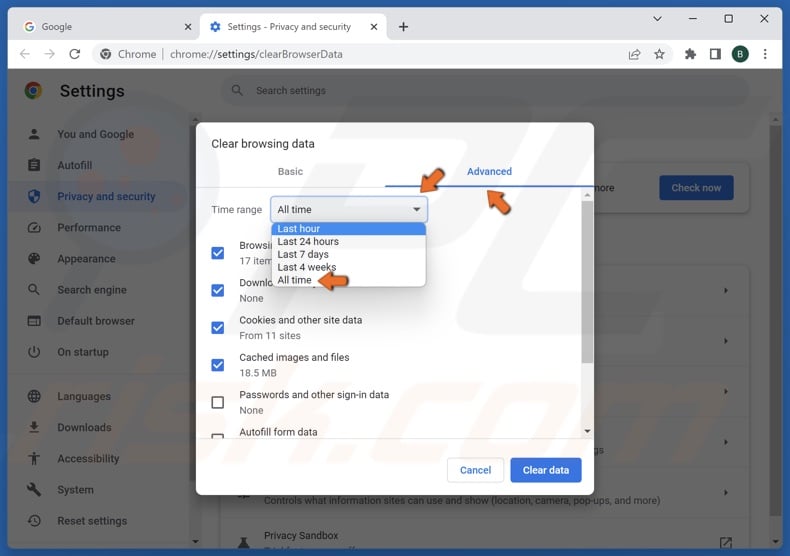This screenshot has width=790, height=556.
Task: Open Accessibility settings in sidebar
Action: (x=88, y=458)
